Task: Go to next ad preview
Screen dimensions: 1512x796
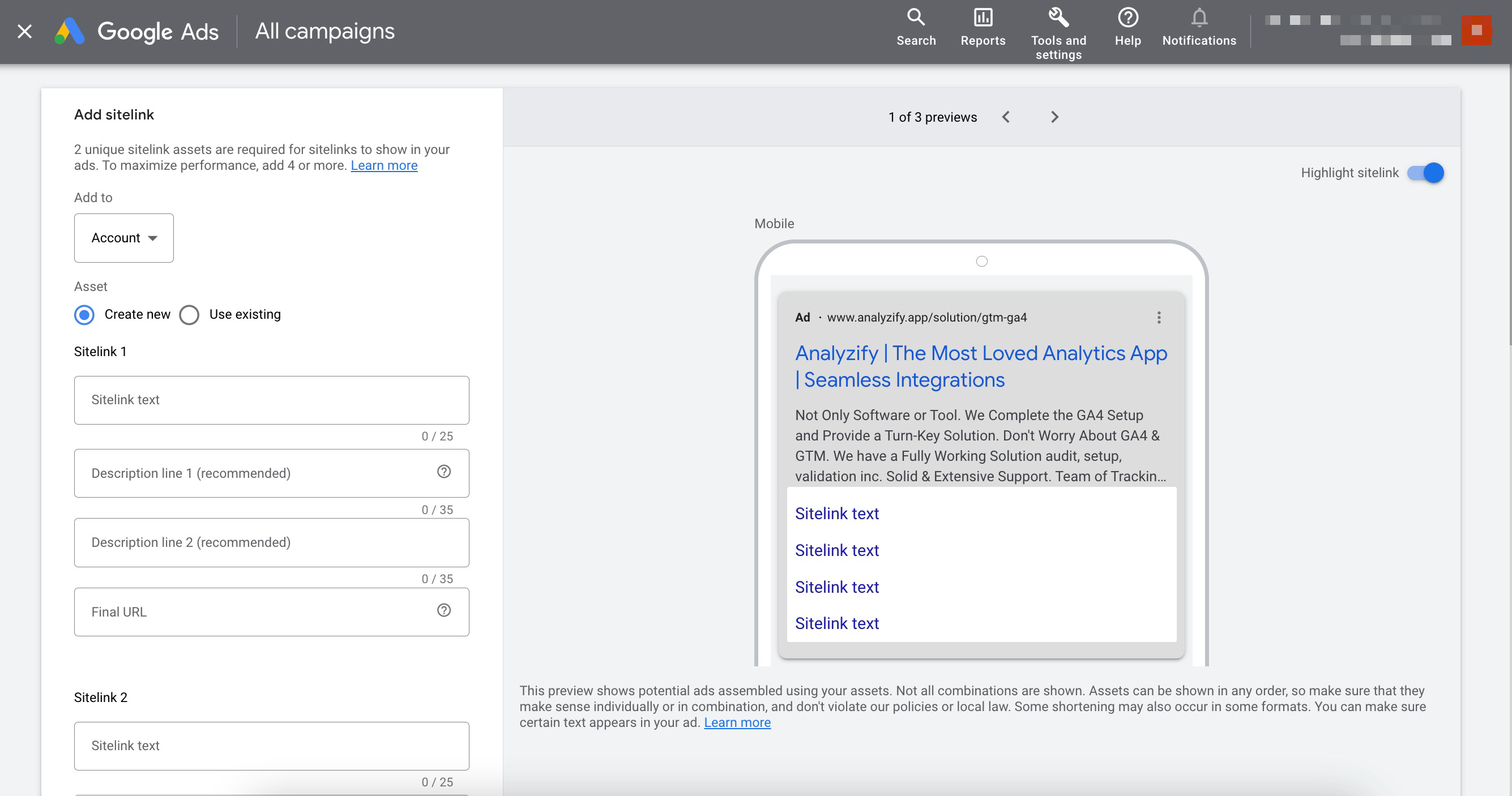Action: [x=1054, y=117]
